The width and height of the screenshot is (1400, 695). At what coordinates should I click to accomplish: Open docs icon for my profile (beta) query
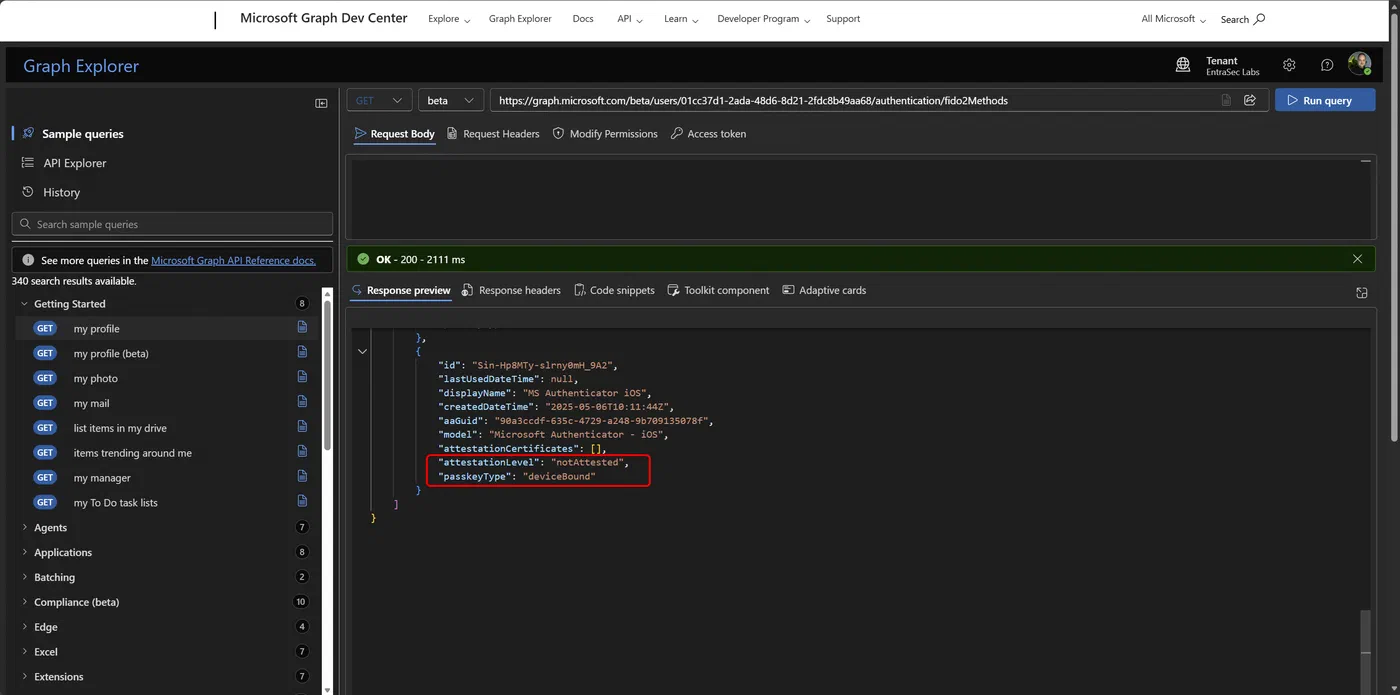(x=302, y=352)
